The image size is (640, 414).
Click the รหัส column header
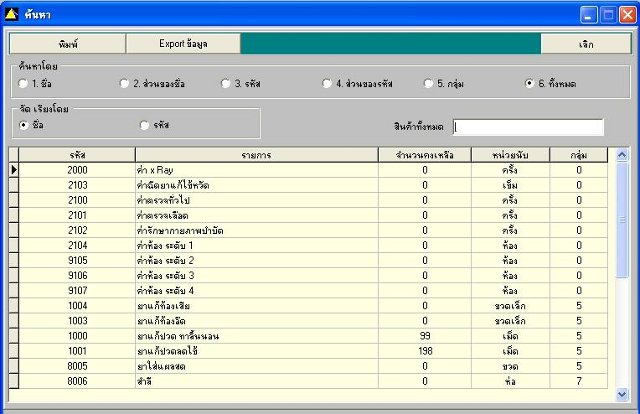click(x=77, y=155)
